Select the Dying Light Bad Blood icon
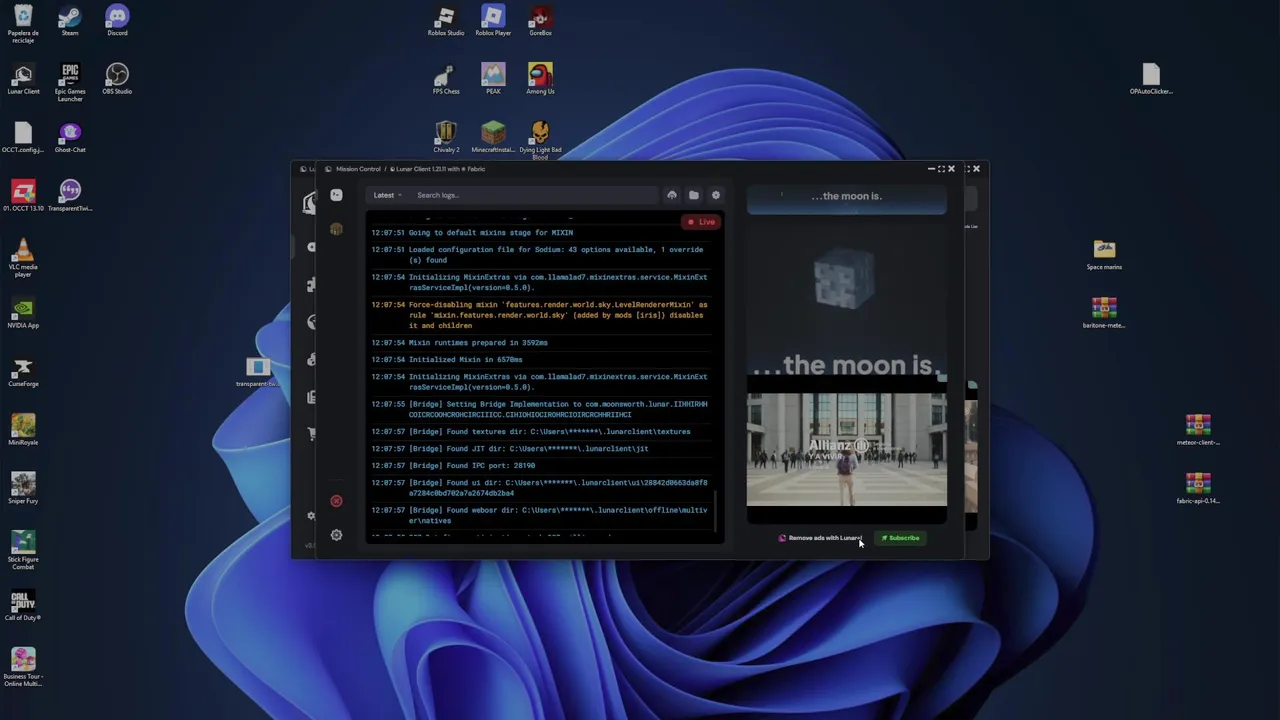Viewport: 1280px width, 720px height. (x=540, y=141)
